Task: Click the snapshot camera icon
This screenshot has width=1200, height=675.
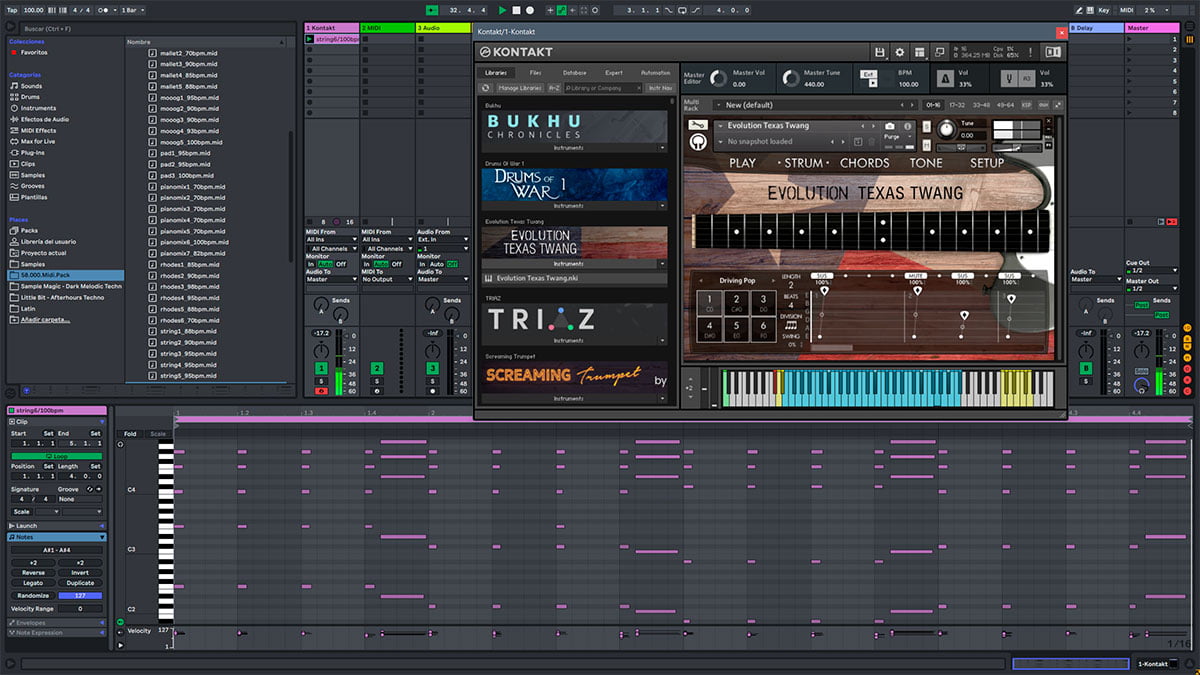Action: pyautogui.click(x=890, y=126)
